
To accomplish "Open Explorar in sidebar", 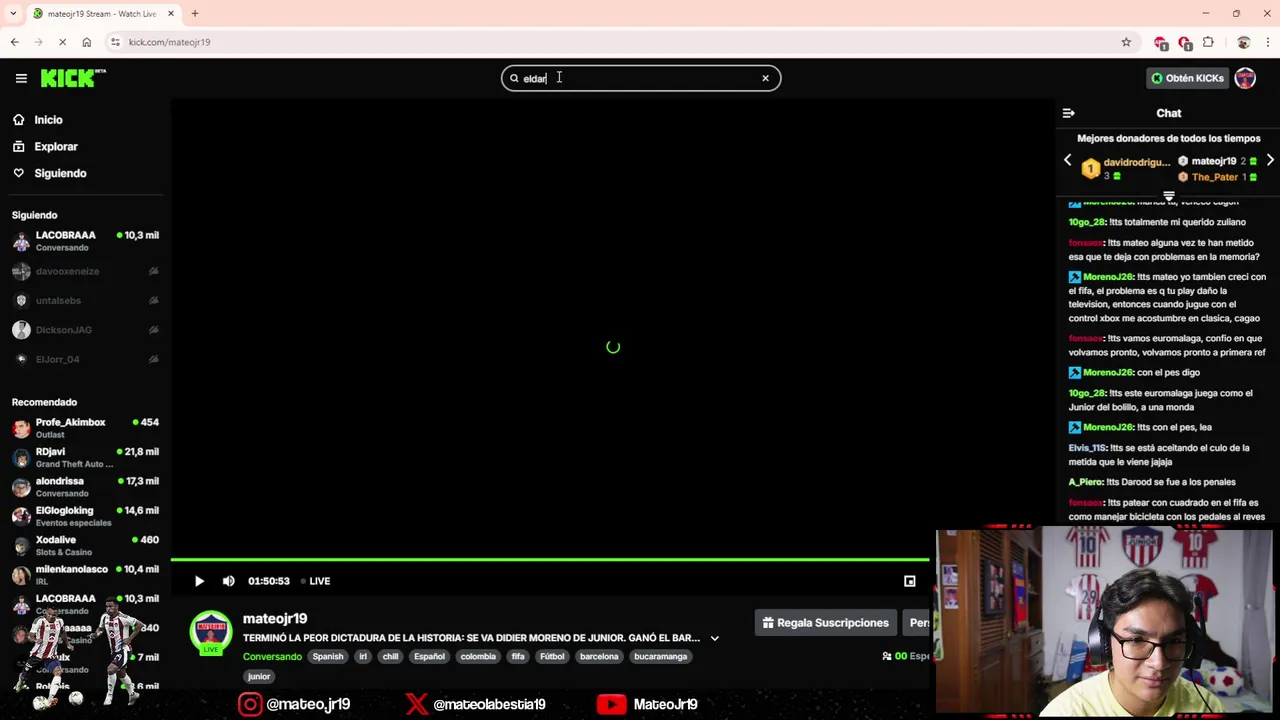I will tap(55, 146).
